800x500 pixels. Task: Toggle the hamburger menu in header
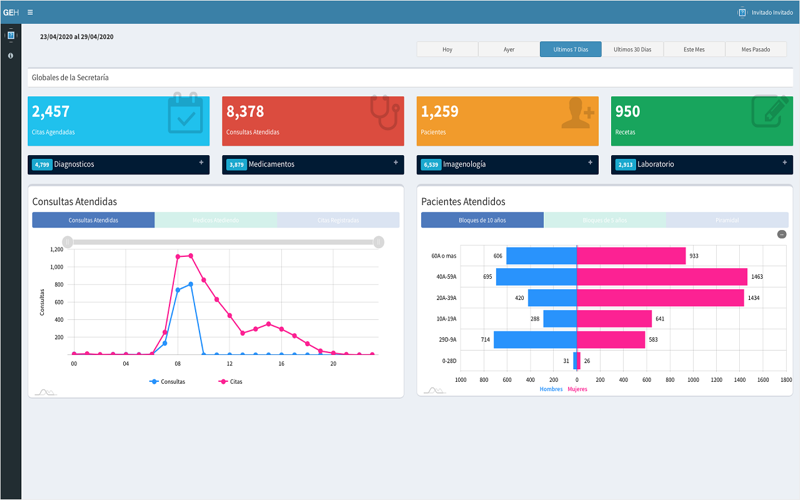coord(30,12)
